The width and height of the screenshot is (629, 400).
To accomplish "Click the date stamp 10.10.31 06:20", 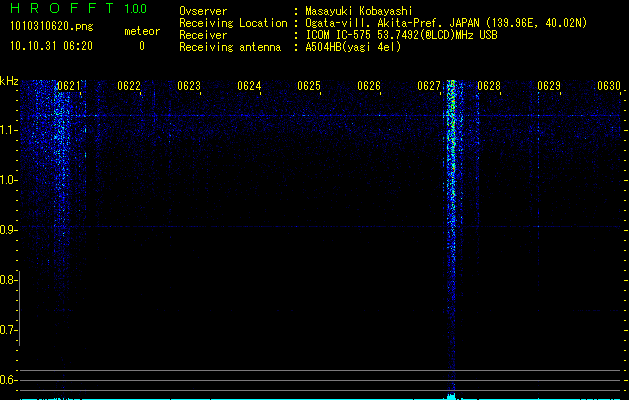I will [x=51, y=46].
